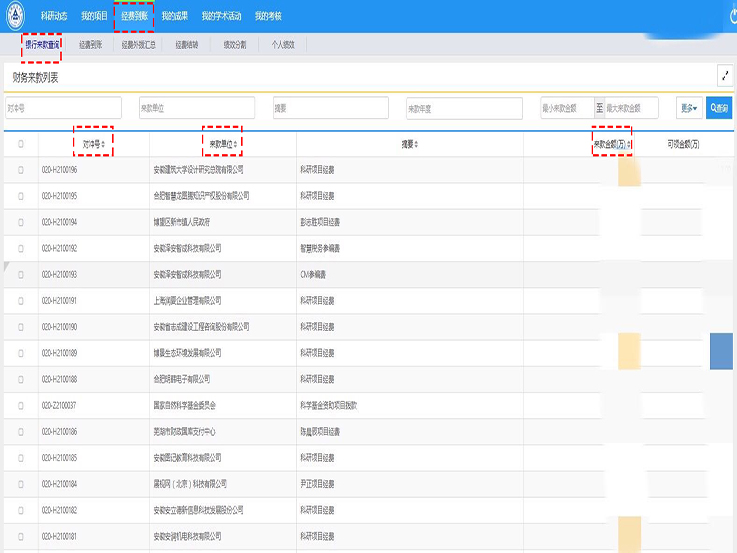737x553 pixels.
Task: Select checkbox for row 020-Z2100037
Action: 21,406
